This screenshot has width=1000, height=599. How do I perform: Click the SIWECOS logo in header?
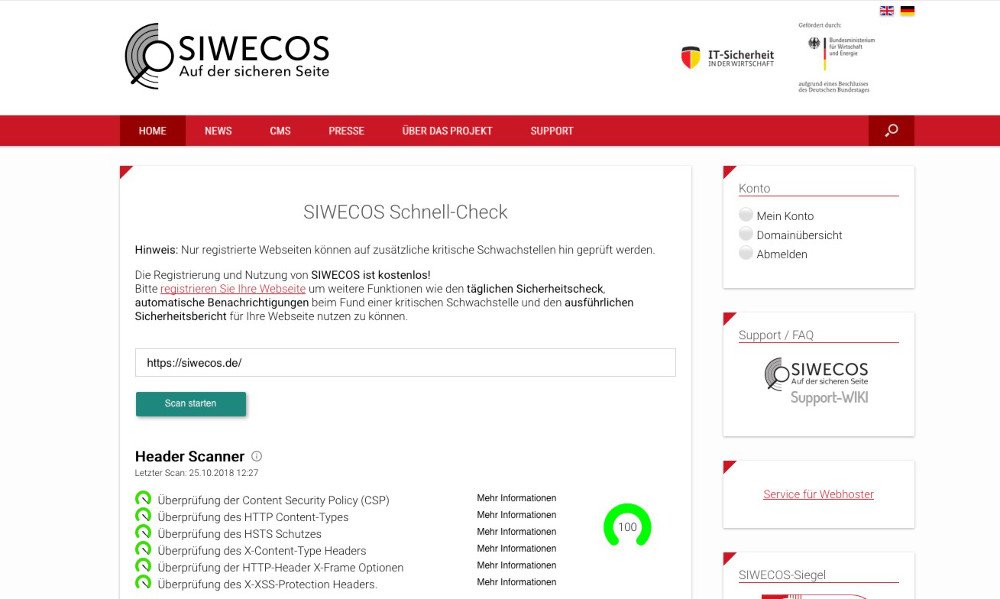coord(227,56)
